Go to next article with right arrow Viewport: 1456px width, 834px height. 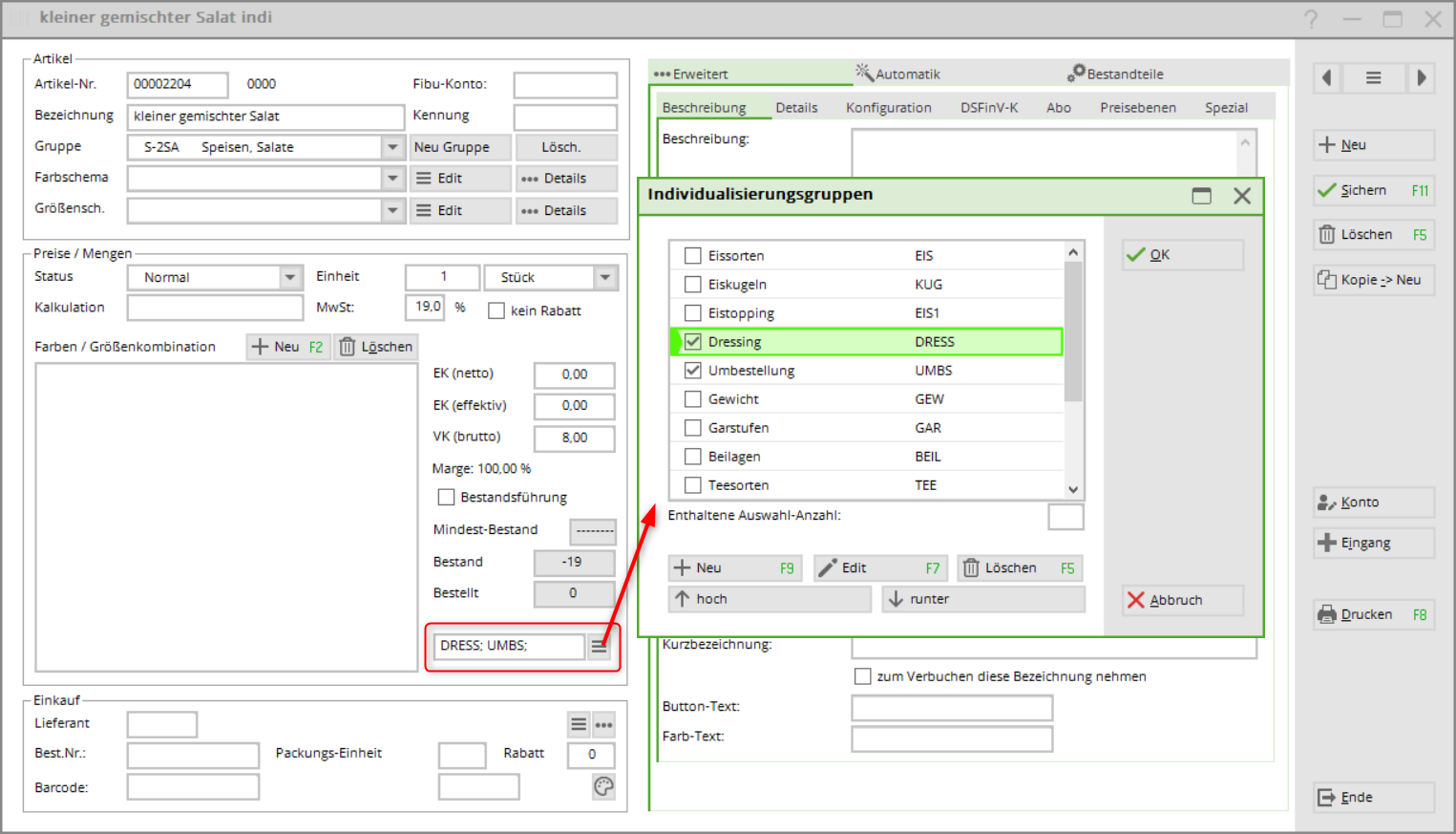[1421, 78]
